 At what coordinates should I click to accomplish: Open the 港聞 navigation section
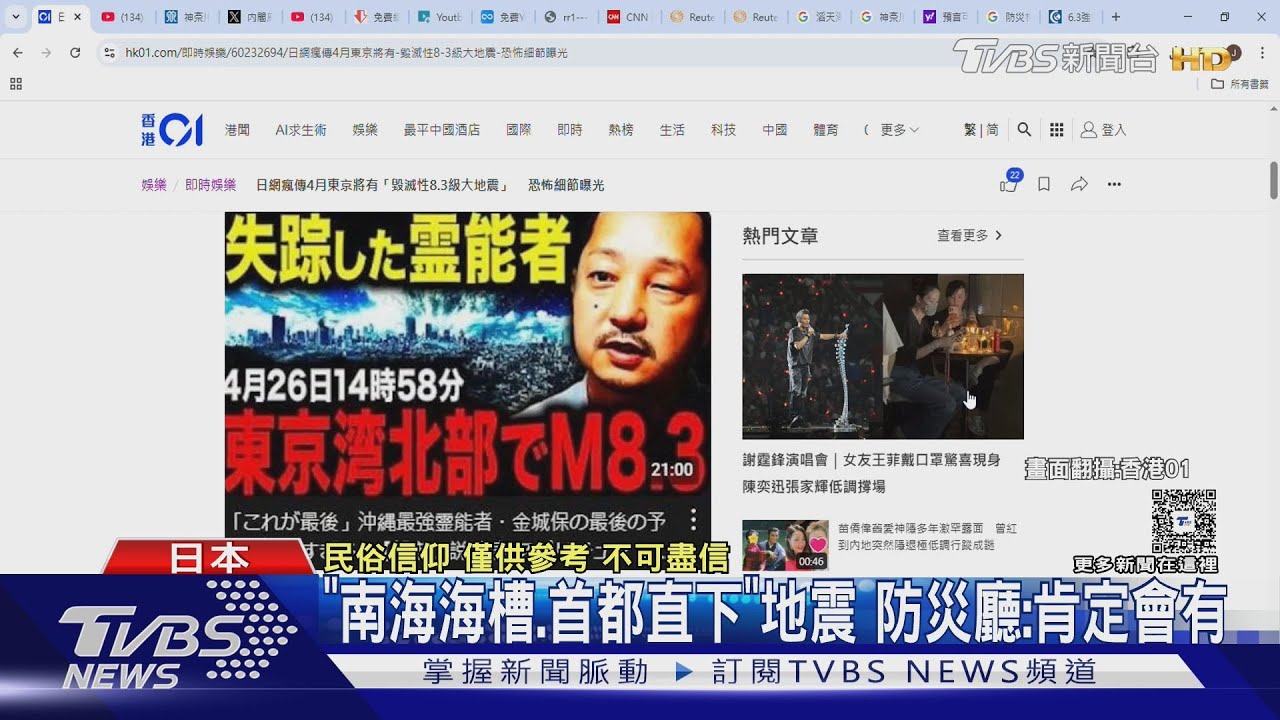point(237,130)
